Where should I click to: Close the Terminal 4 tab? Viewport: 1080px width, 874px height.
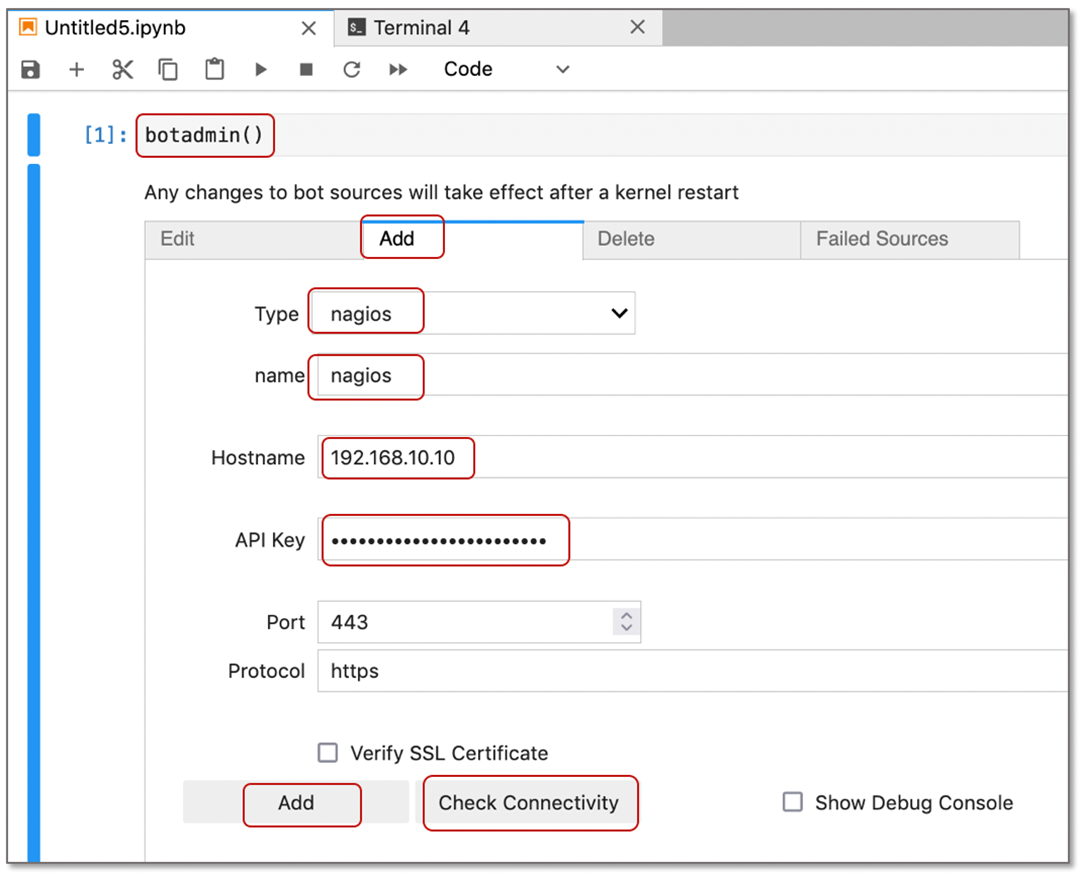coord(637,28)
